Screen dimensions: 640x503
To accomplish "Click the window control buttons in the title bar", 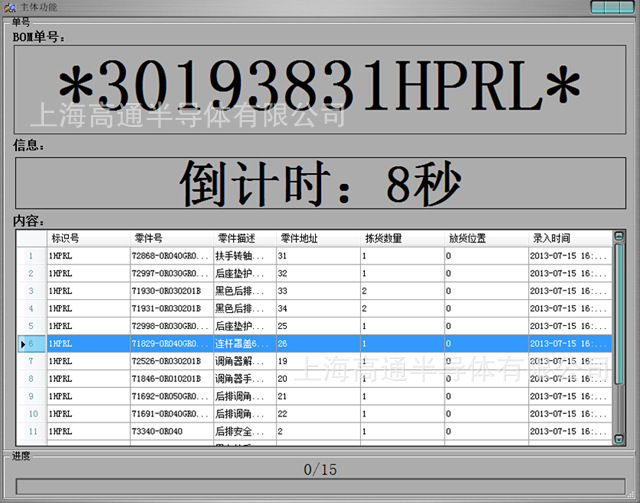I will click(x=611, y=7).
